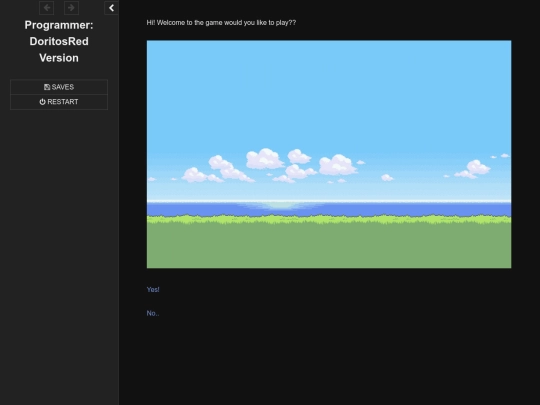Select the title text Programmer: DoritosRed Version
Viewport: 540px width, 405px height.
coord(59,41)
